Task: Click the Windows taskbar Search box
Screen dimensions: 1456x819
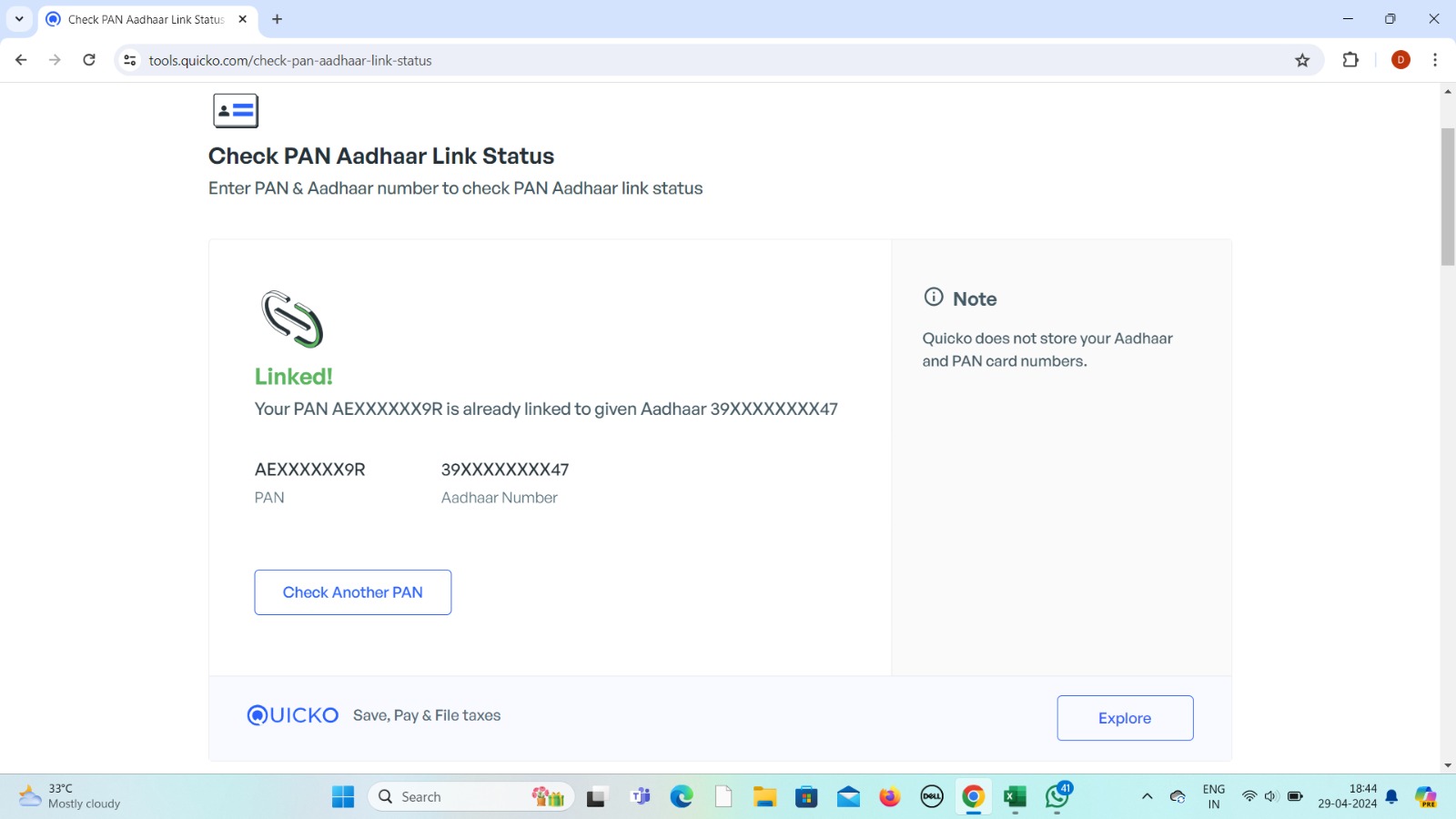Action: pos(455,796)
